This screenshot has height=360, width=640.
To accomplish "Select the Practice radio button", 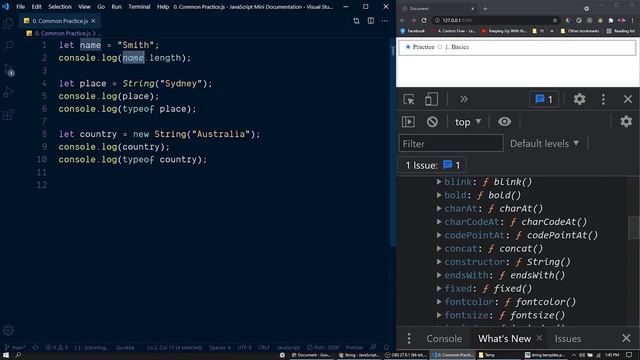I will [x=407, y=47].
